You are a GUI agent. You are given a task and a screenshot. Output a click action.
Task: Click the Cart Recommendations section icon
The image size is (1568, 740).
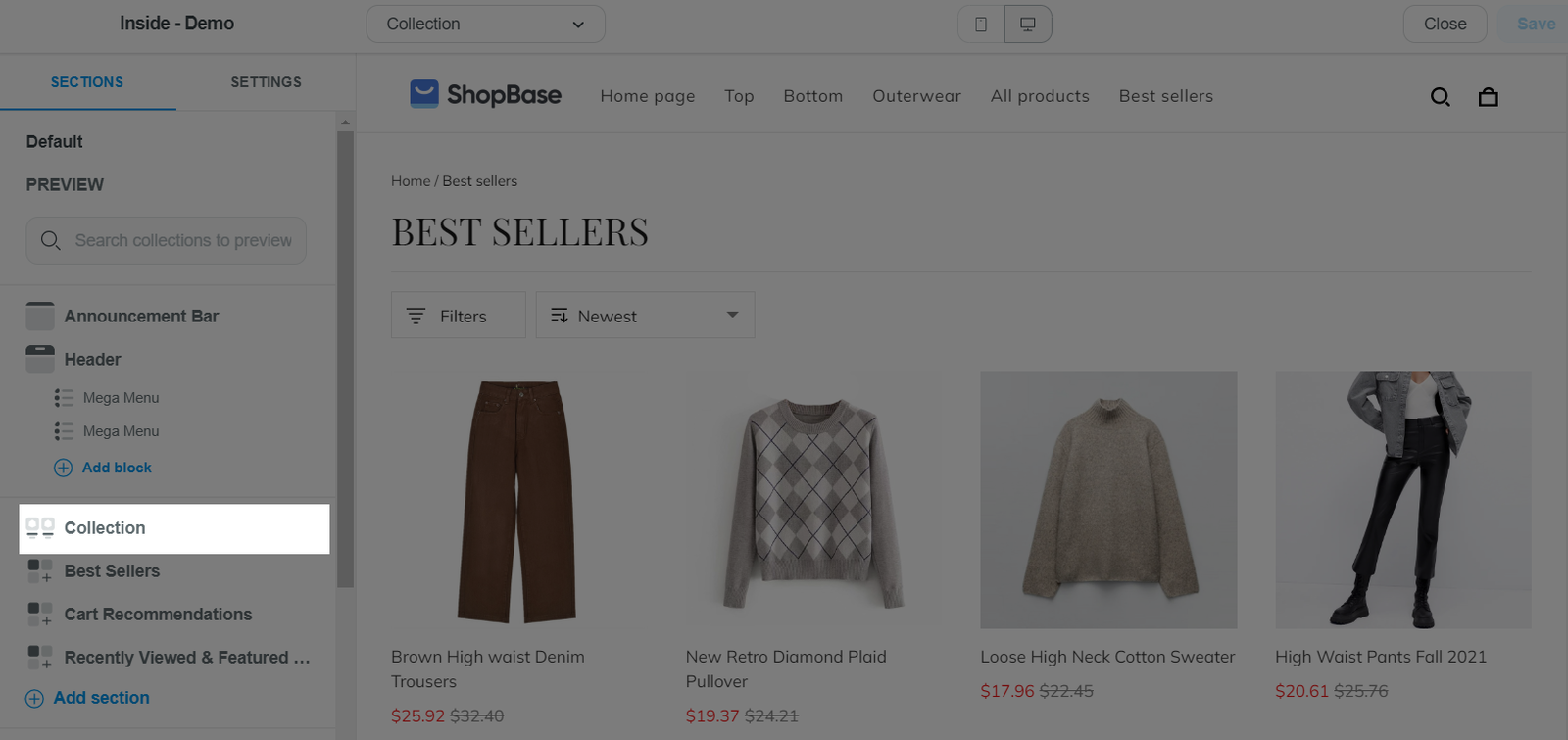click(x=40, y=615)
